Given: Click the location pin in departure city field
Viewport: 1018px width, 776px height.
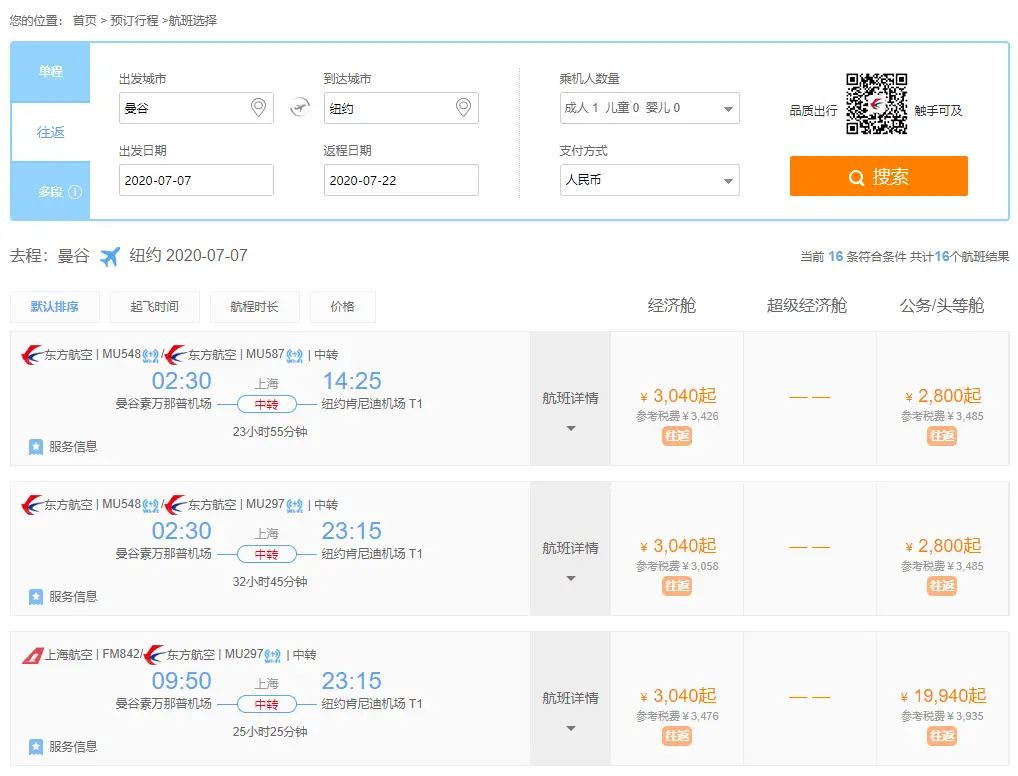Looking at the screenshot, I should click(260, 107).
